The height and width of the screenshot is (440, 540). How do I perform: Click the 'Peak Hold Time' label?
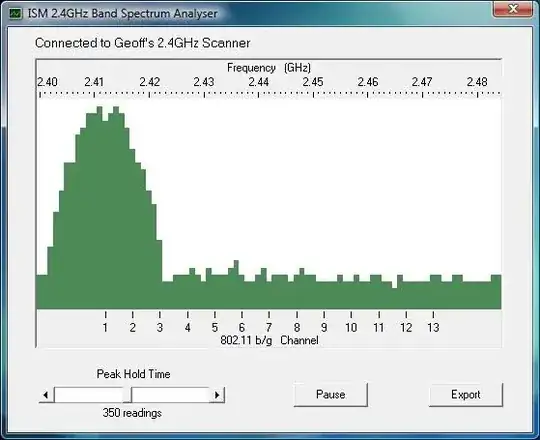pos(133,374)
